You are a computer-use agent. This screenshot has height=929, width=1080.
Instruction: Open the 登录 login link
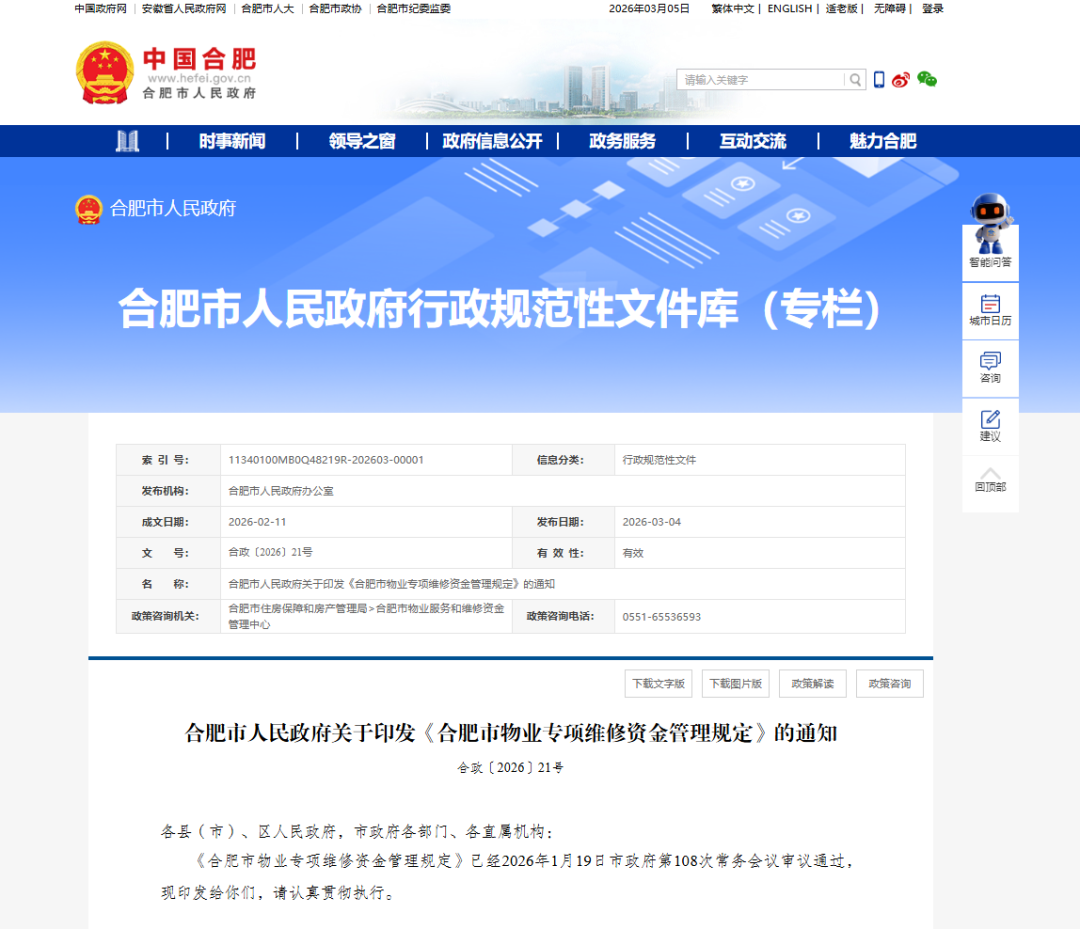click(x=932, y=9)
